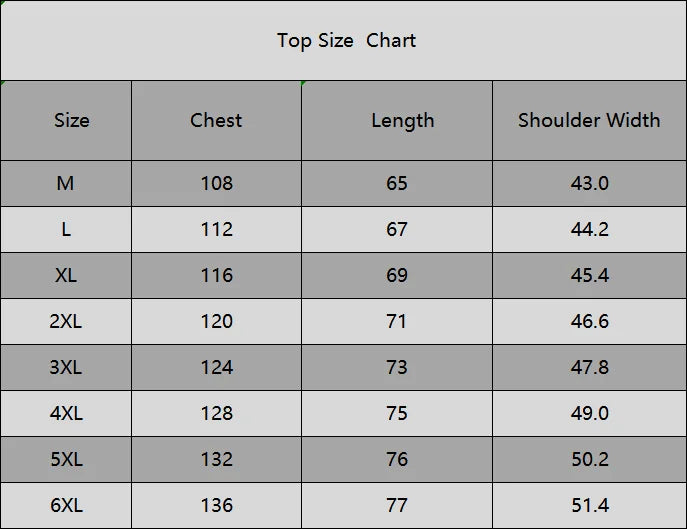The height and width of the screenshot is (529, 687).
Task: Select the chest value 136
Action: pos(216,505)
